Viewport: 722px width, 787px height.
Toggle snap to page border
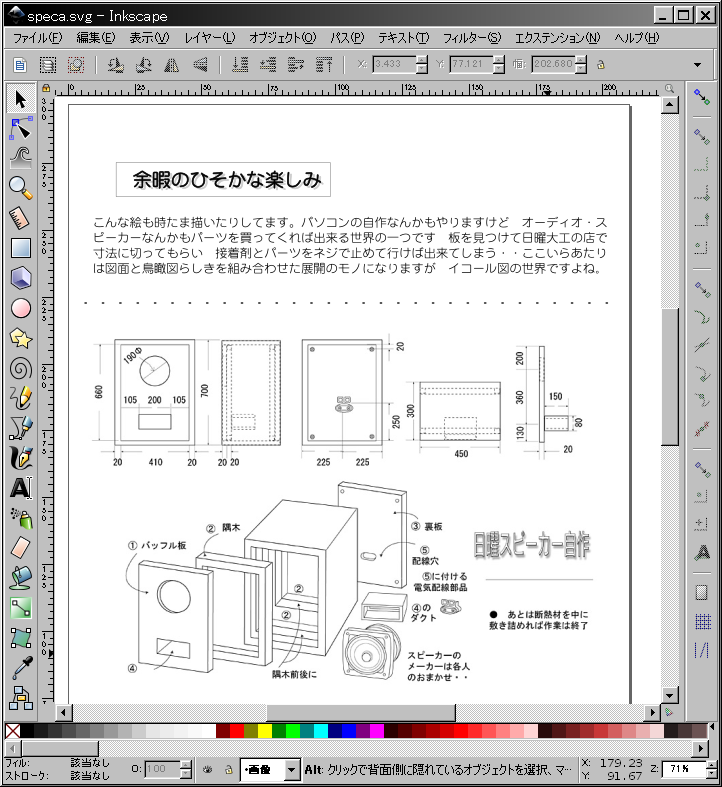pos(702,593)
